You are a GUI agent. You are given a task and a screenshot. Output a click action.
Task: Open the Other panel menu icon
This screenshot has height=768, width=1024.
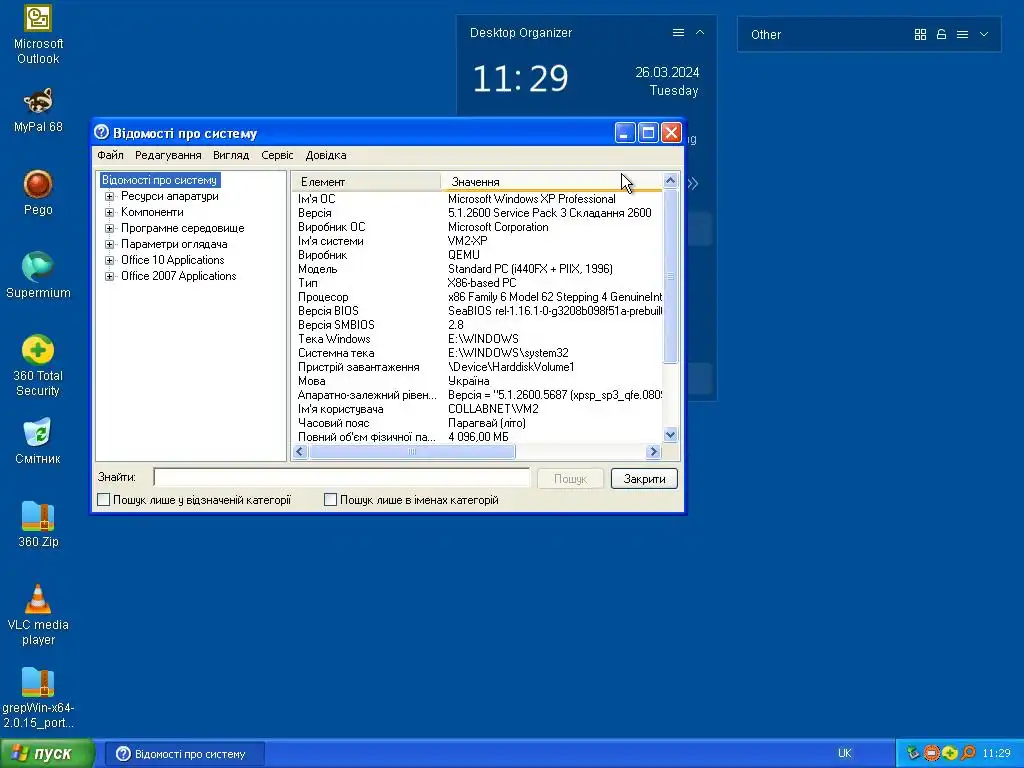963,35
